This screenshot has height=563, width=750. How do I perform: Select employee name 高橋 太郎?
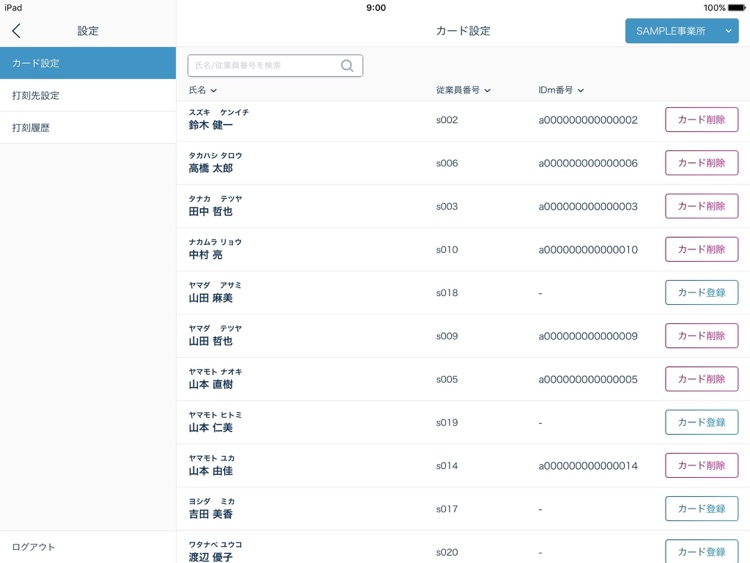pyautogui.click(x=210, y=168)
